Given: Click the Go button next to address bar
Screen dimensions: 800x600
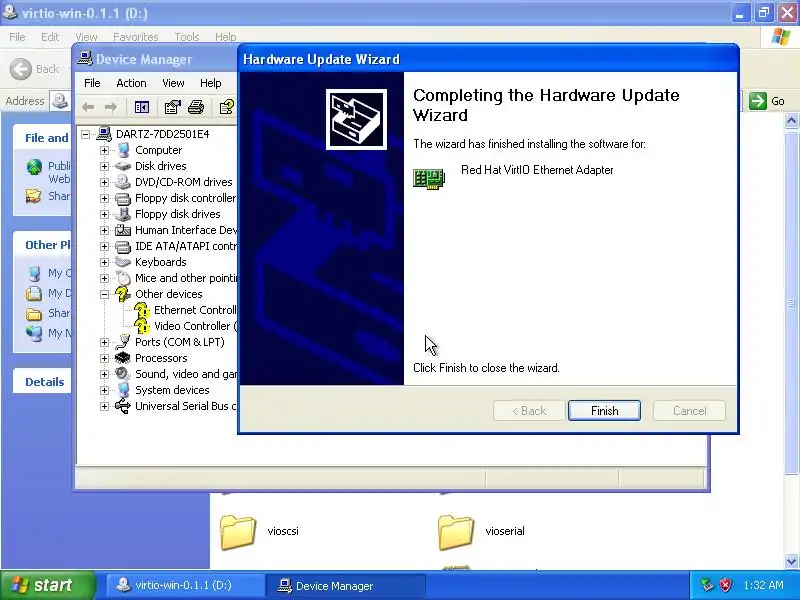Looking at the screenshot, I should pos(767,101).
